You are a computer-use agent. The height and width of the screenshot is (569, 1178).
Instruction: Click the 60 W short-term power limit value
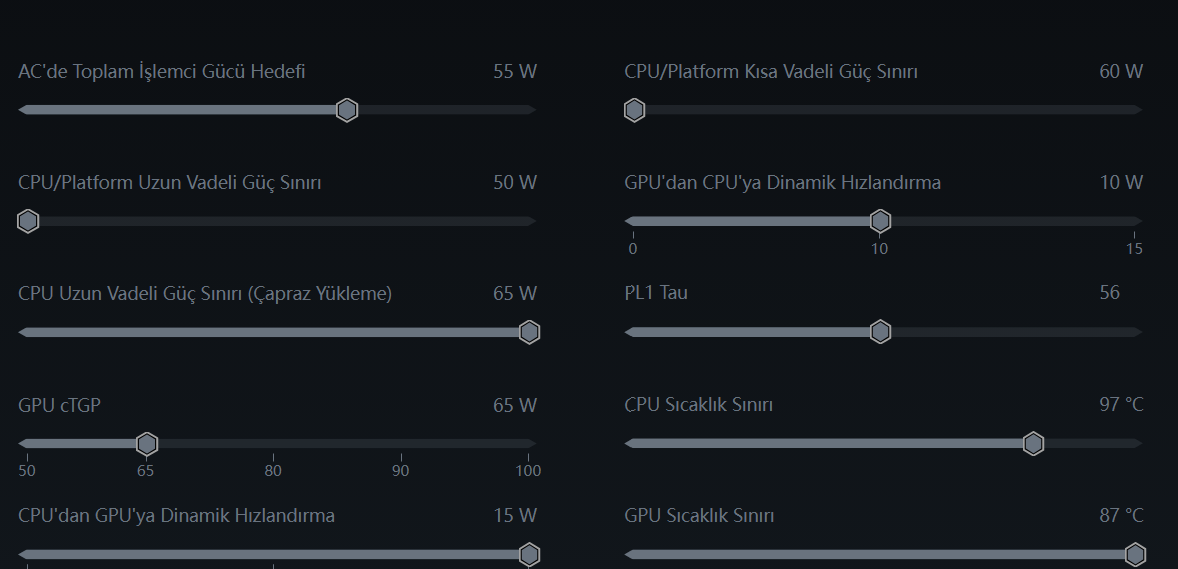(1121, 72)
